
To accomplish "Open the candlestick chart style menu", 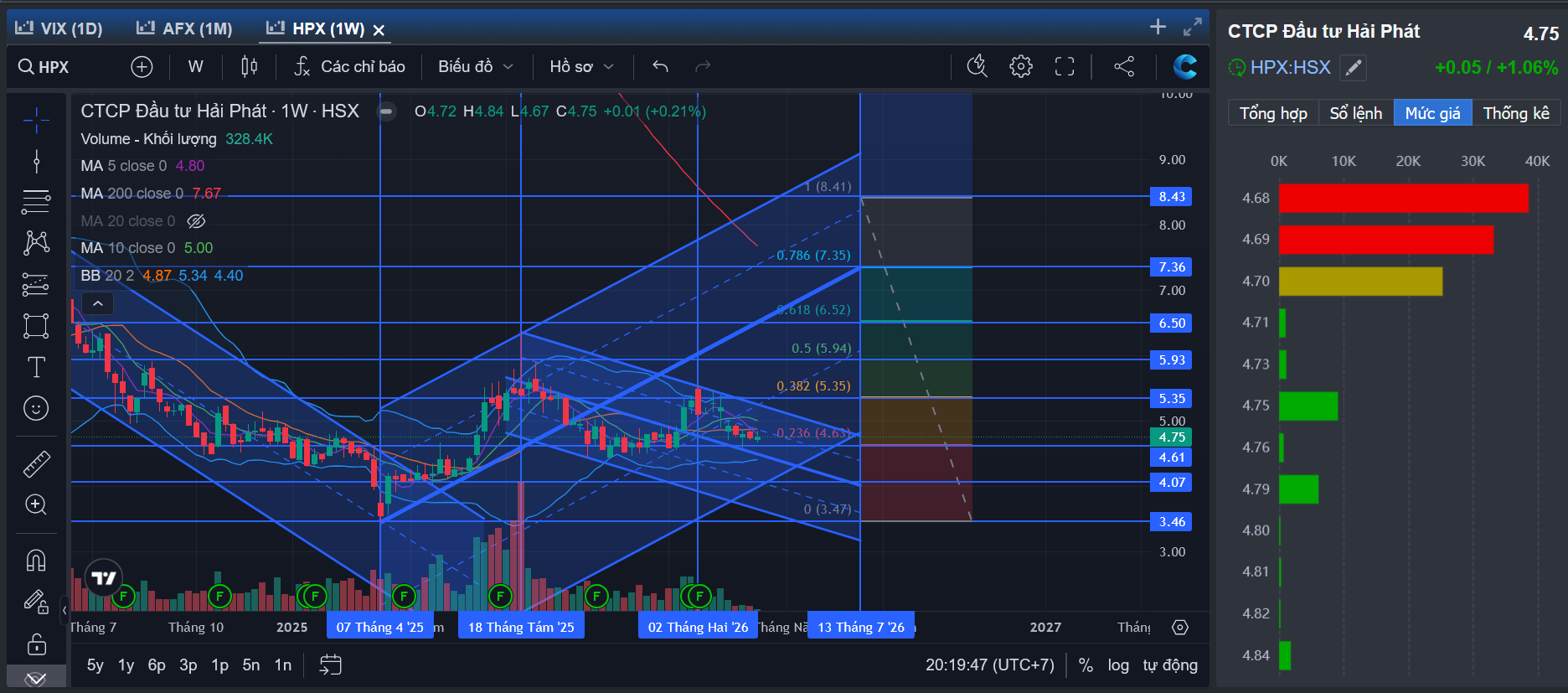I will (x=250, y=67).
